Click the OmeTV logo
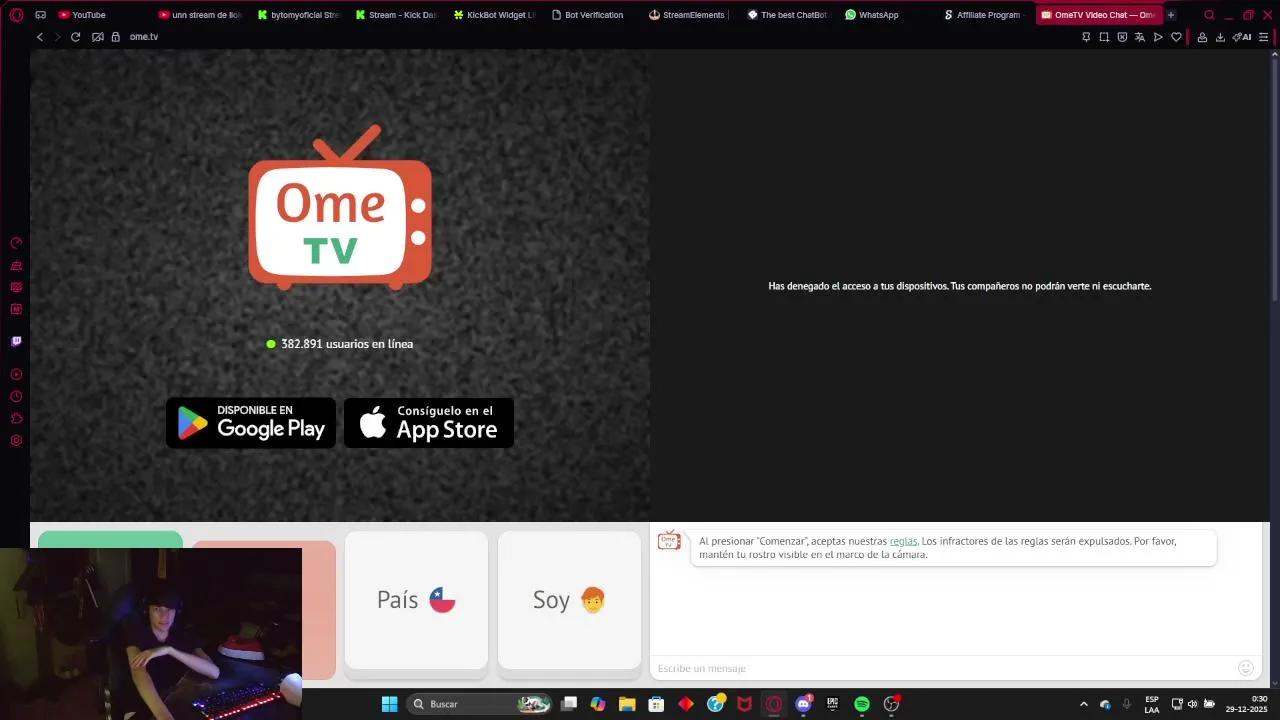This screenshot has height=720, width=1280. pyautogui.click(x=340, y=207)
